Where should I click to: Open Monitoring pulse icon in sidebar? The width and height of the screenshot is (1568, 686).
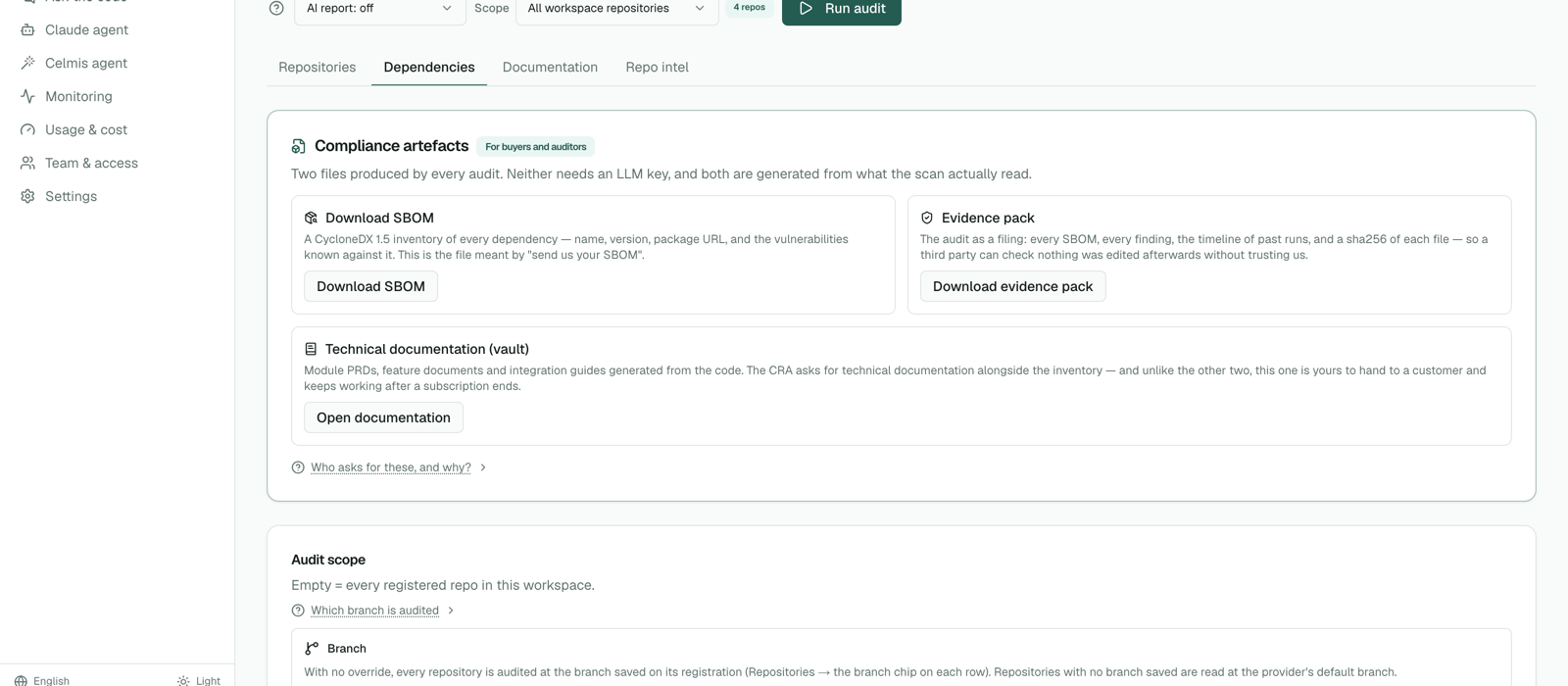(x=27, y=96)
